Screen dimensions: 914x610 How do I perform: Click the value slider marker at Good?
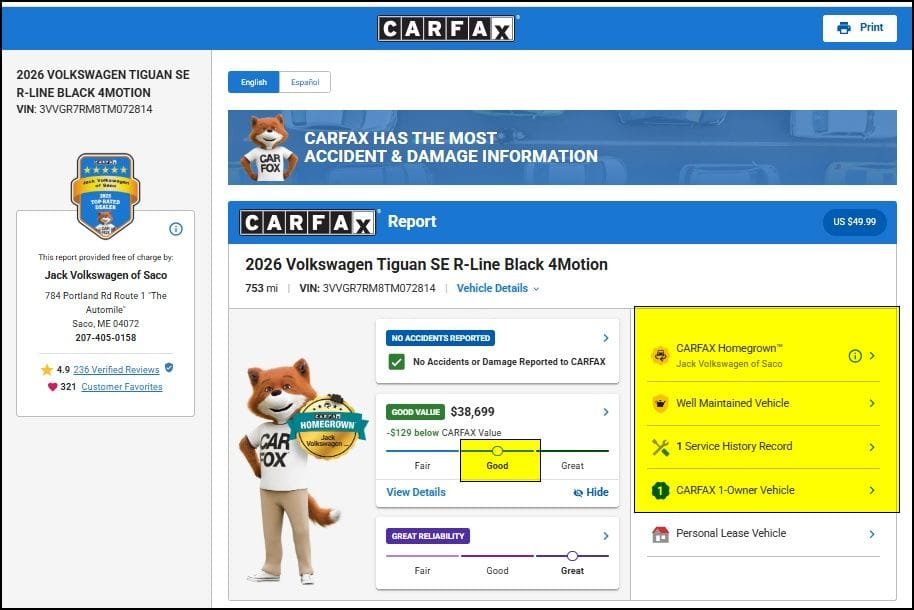pyautogui.click(x=497, y=451)
